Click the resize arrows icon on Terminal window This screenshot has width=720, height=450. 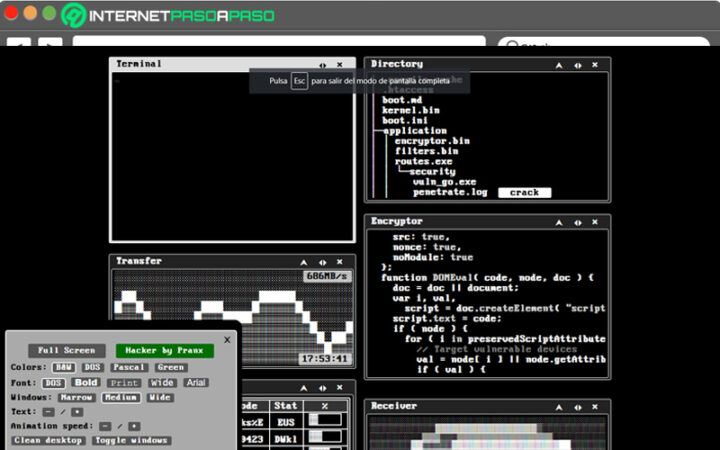tap(323, 64)
